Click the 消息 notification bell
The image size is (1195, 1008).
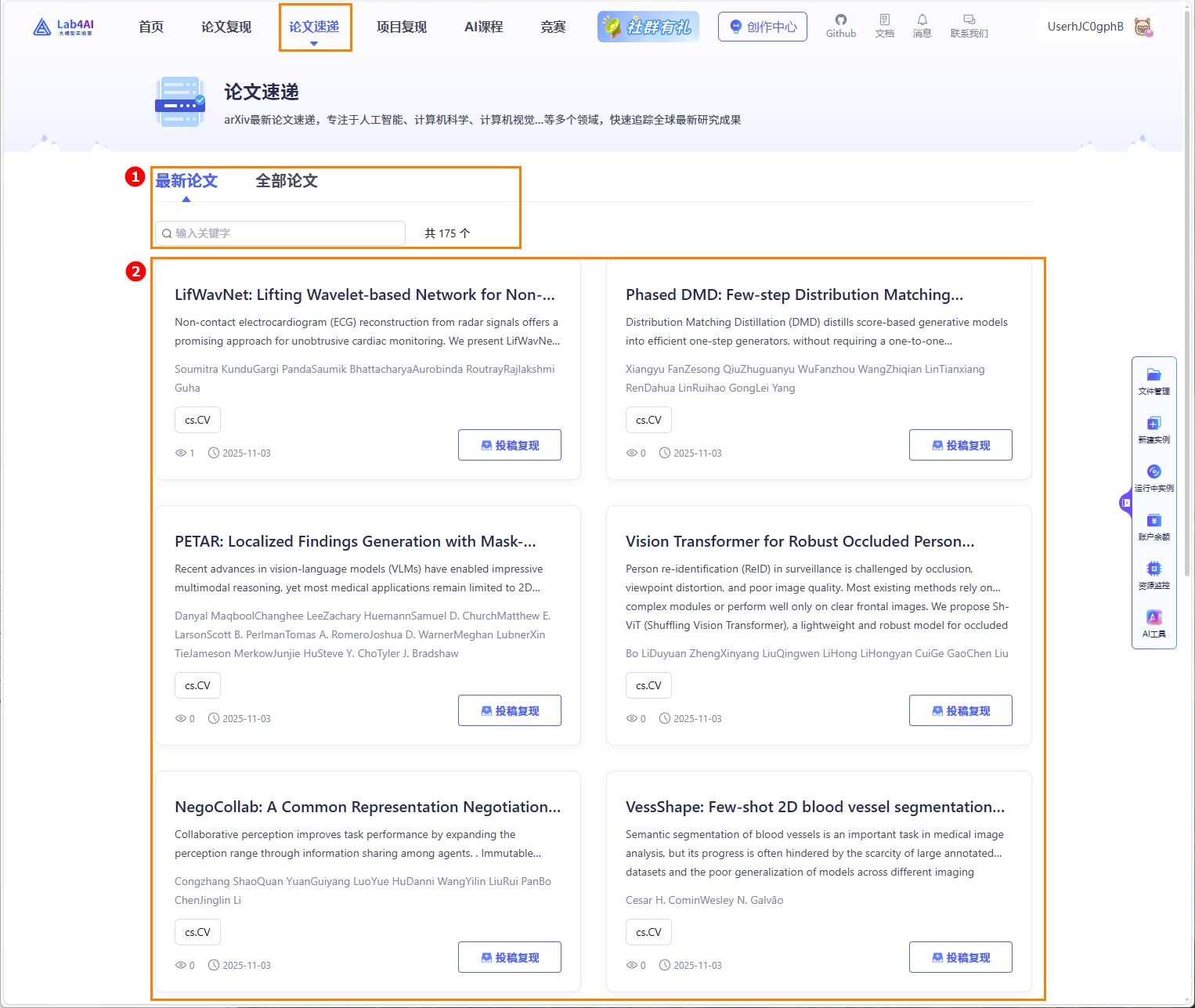point(922,25)
